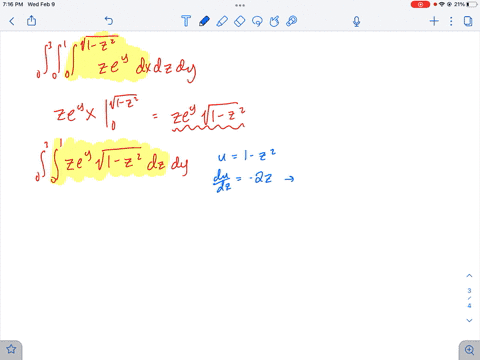The image size is (480, 360).
Task: Open the share and export menu
Action: pyautogui.click(x=31, y=21)
